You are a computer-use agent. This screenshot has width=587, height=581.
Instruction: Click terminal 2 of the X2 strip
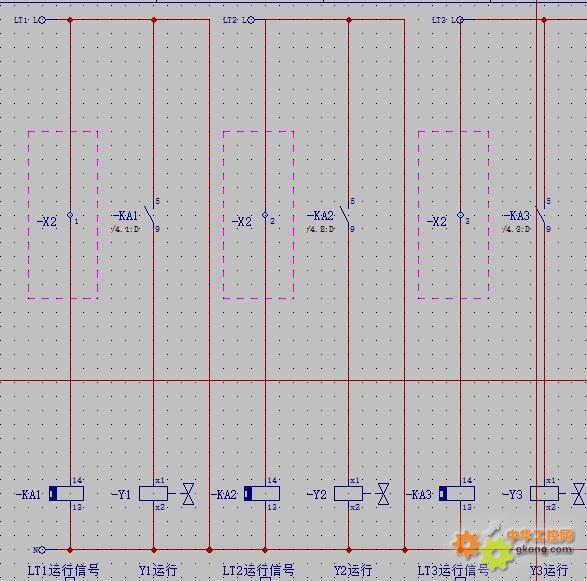tap(265, 215)
